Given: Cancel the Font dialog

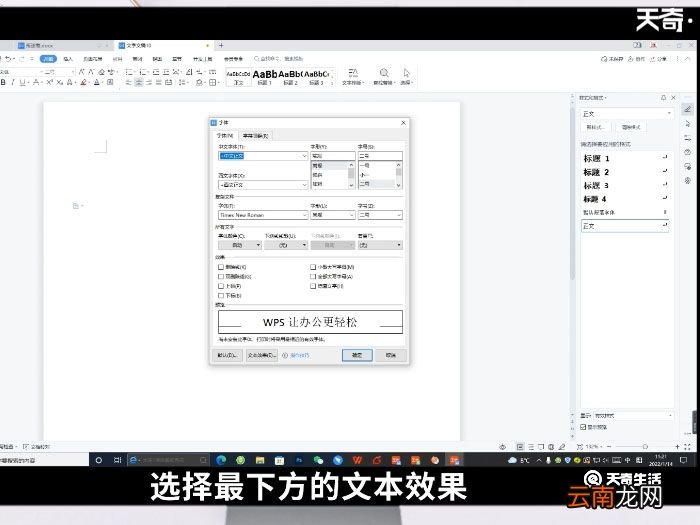Looking at the screenshot, I should (x=391, y=355).
